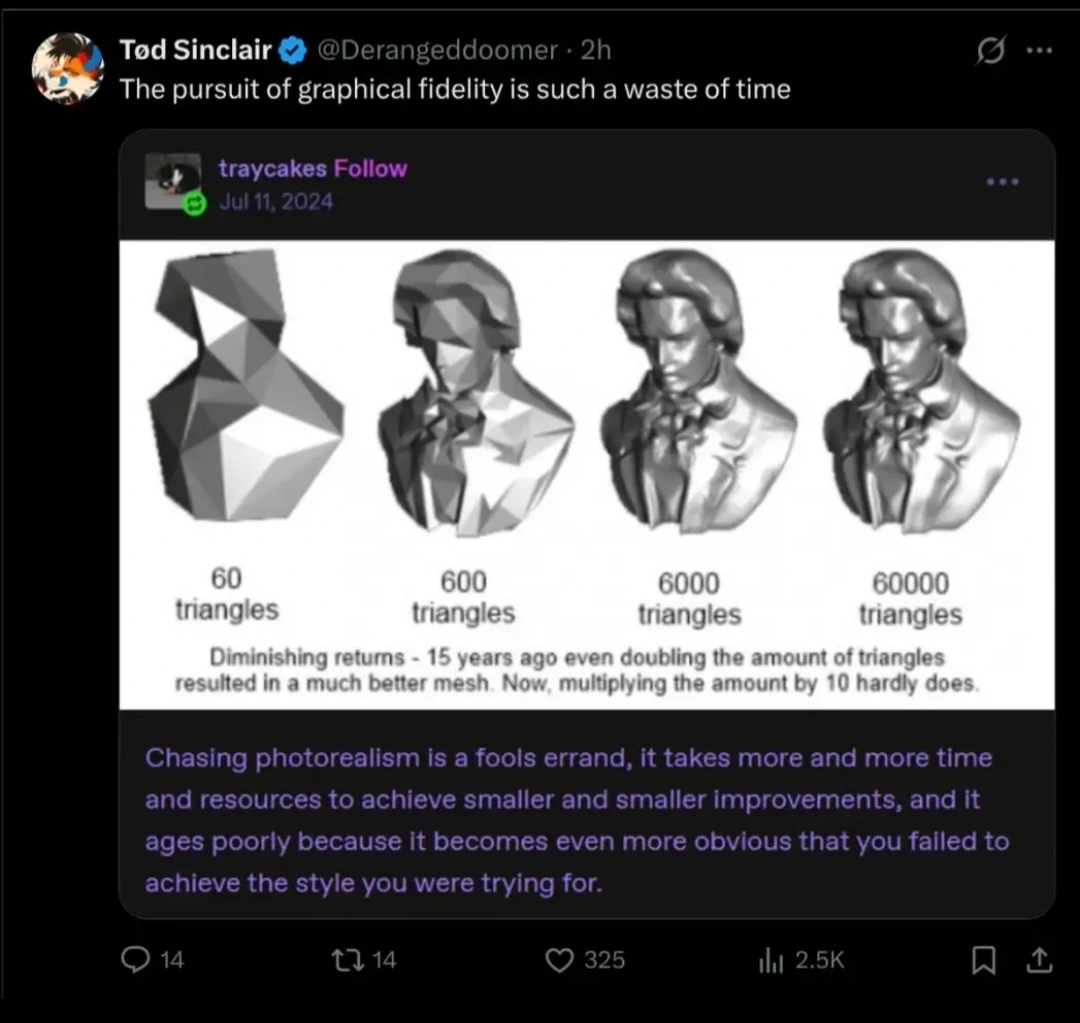Open the triangle-count bust comparison image
The height and width of the screenshot is (1023, 1080).
(x=587, y=475)
